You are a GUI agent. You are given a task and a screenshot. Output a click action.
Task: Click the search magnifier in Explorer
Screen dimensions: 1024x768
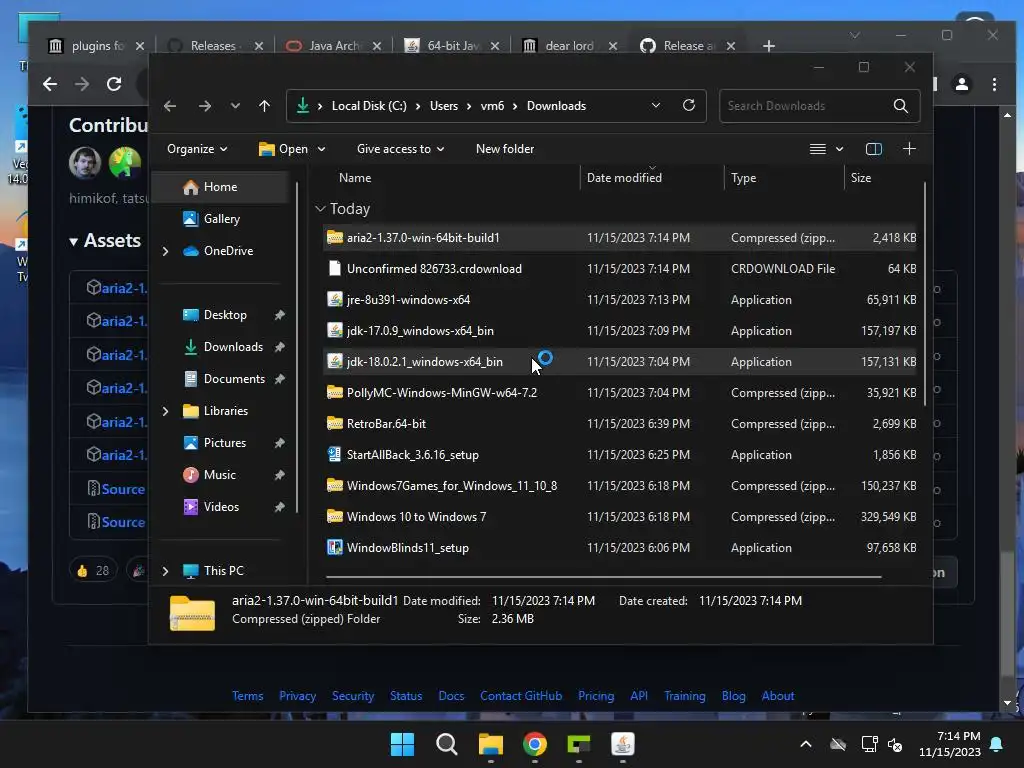tap(901, 106)
